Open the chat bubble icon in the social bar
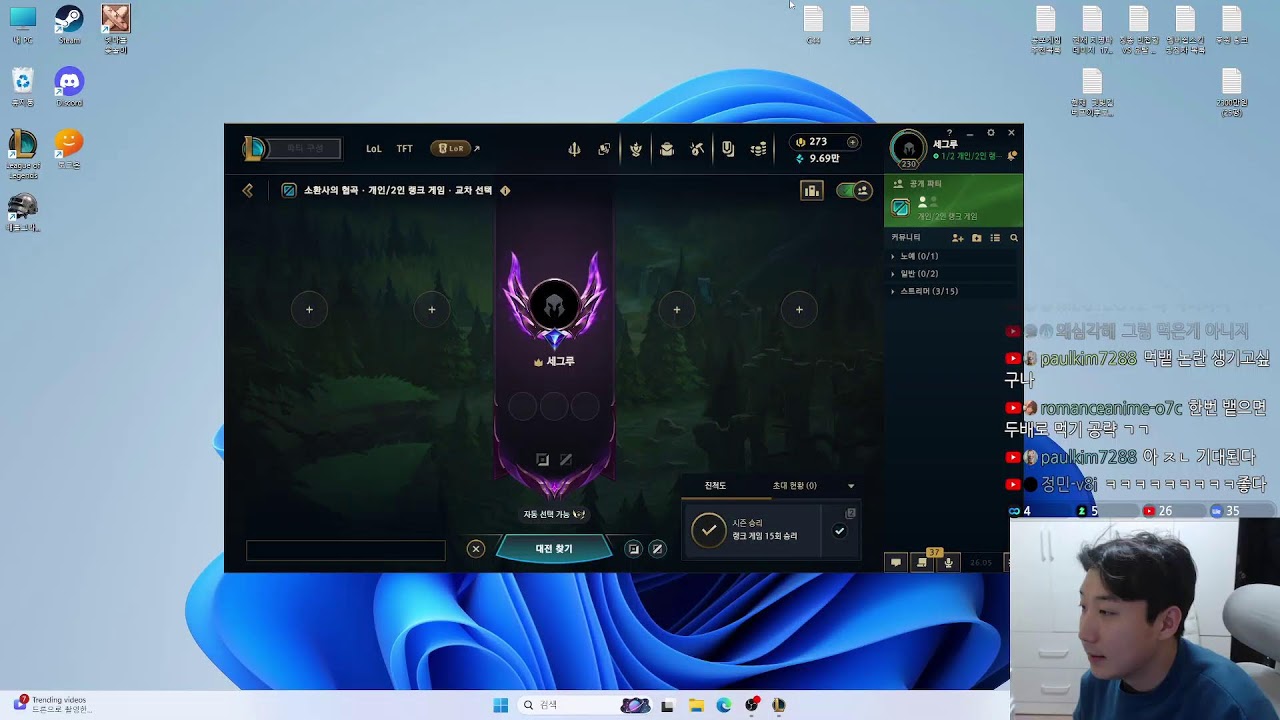This screenshot has width=1280, height=720. click(x=896, y=562)
